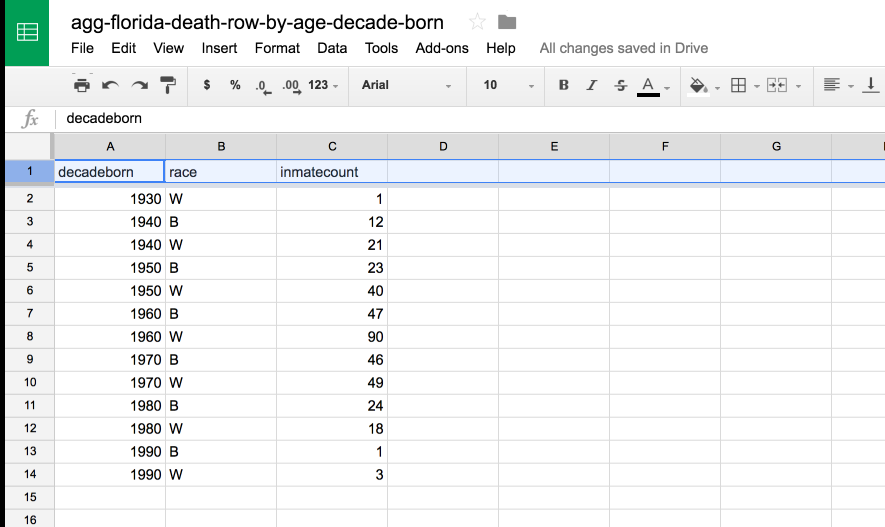
Task: Toggle strikethrough formatting
Action: point(620,85)
